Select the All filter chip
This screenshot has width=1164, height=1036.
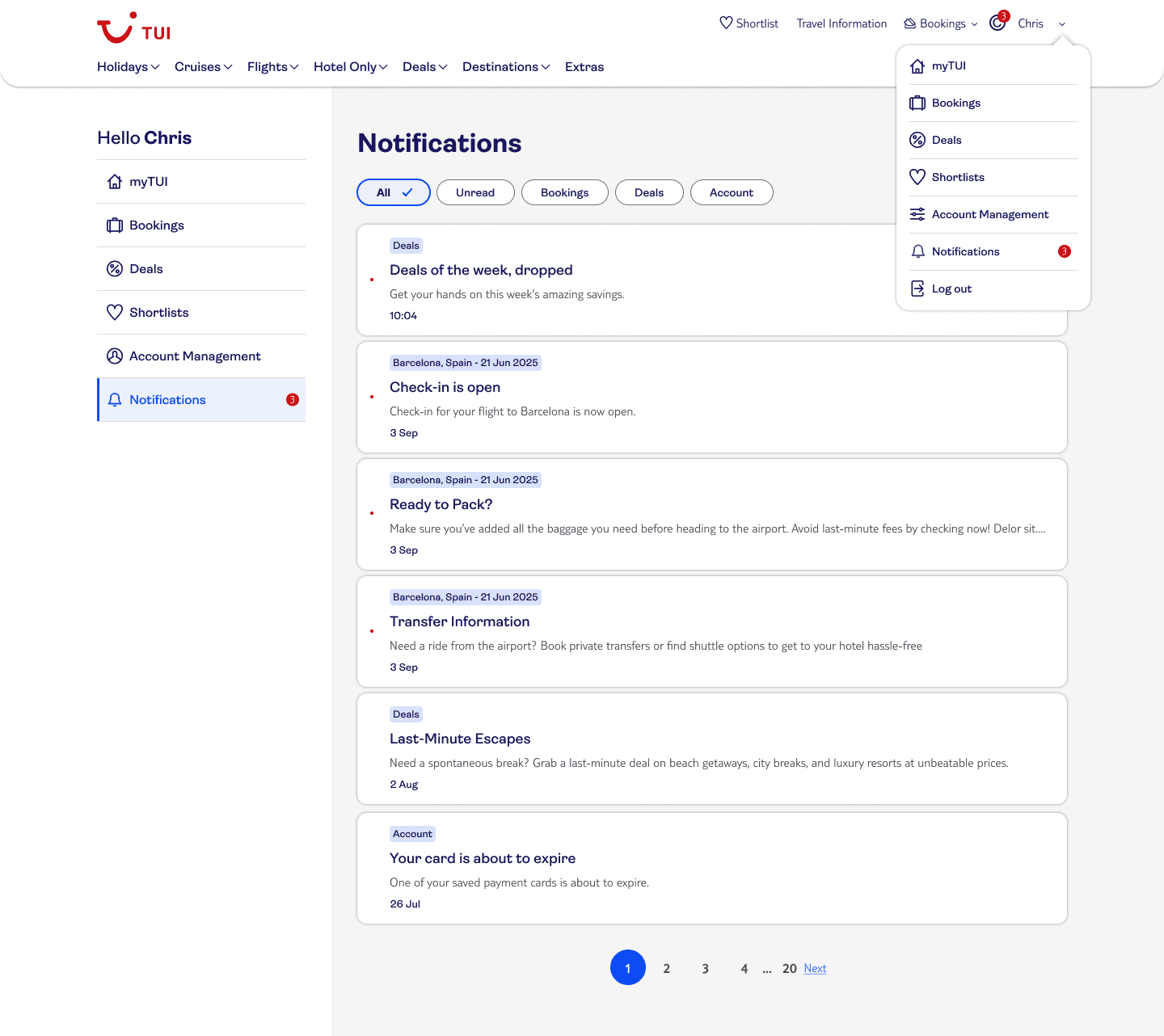394,192
